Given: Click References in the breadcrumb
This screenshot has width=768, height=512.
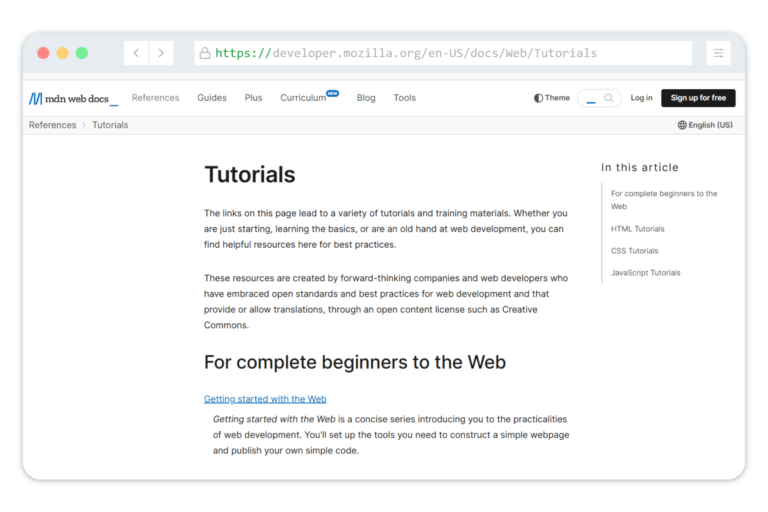Looking at the screenshot, I should click(x=52, y=125).
